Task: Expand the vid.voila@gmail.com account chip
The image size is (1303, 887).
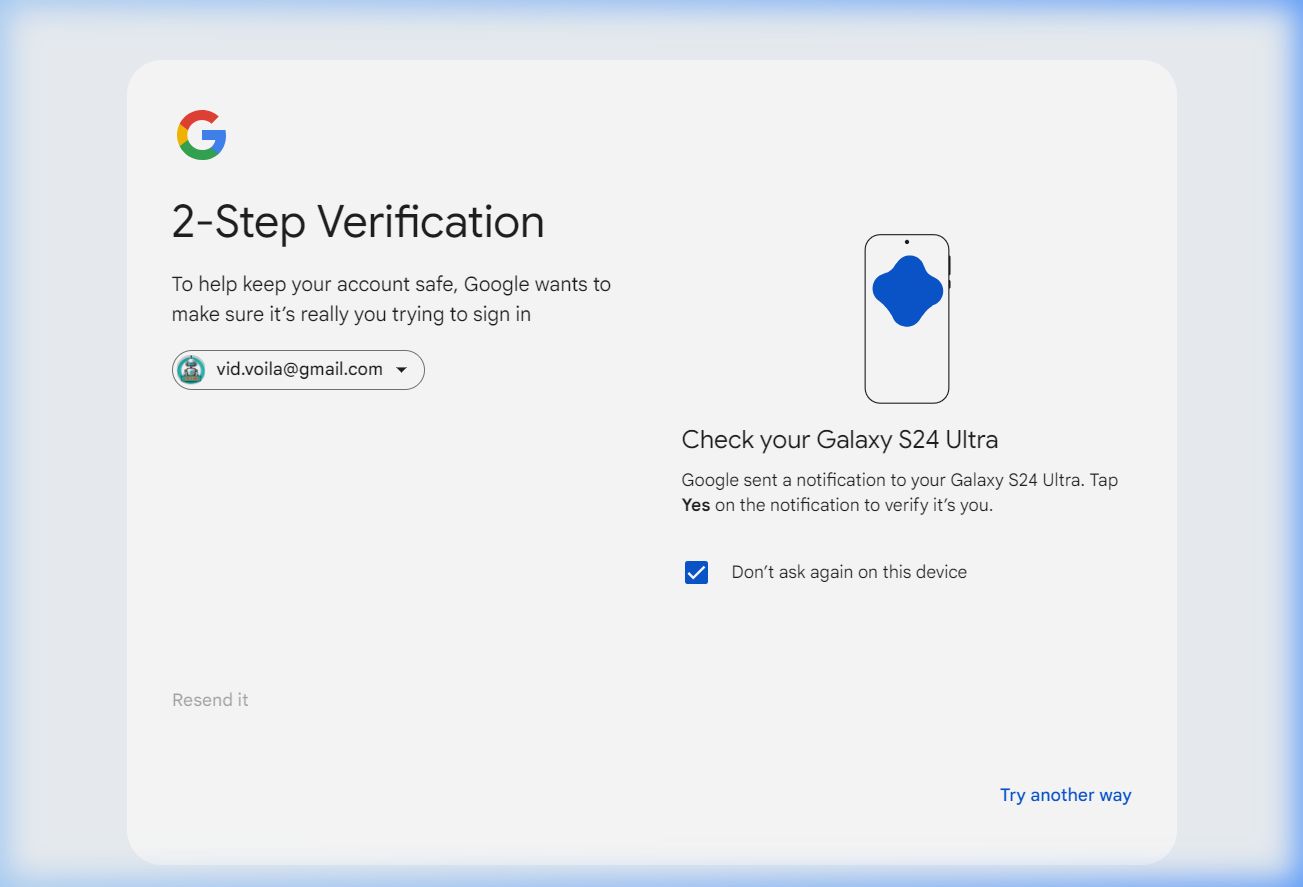Action: 299,370
